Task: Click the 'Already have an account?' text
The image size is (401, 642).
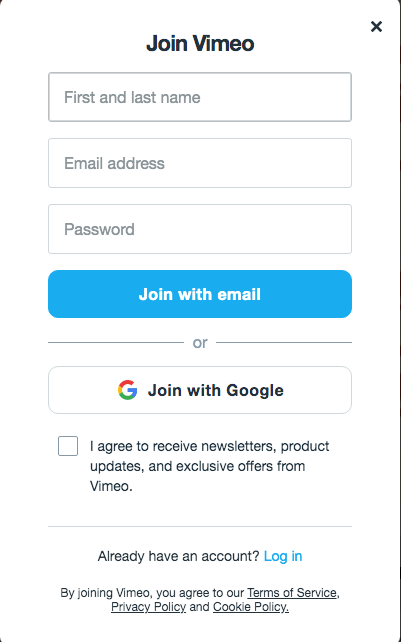Action: [179, 556]
